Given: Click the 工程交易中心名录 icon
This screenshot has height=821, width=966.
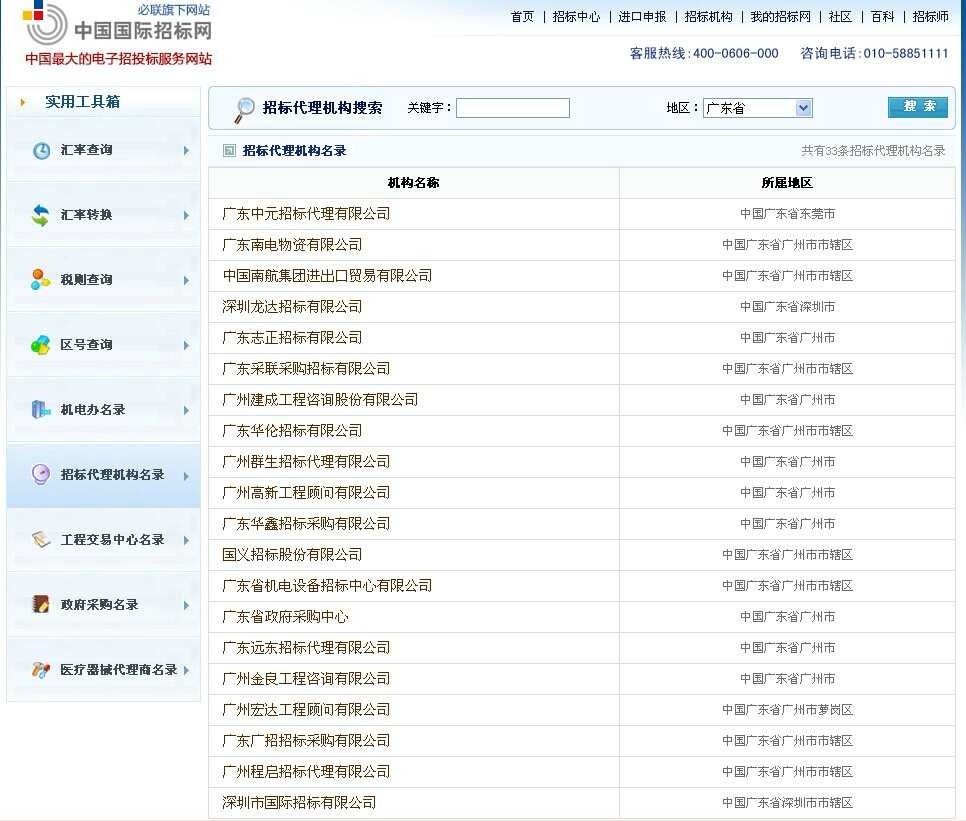Looking at the screenshot, I should click(x=41, y=540).
